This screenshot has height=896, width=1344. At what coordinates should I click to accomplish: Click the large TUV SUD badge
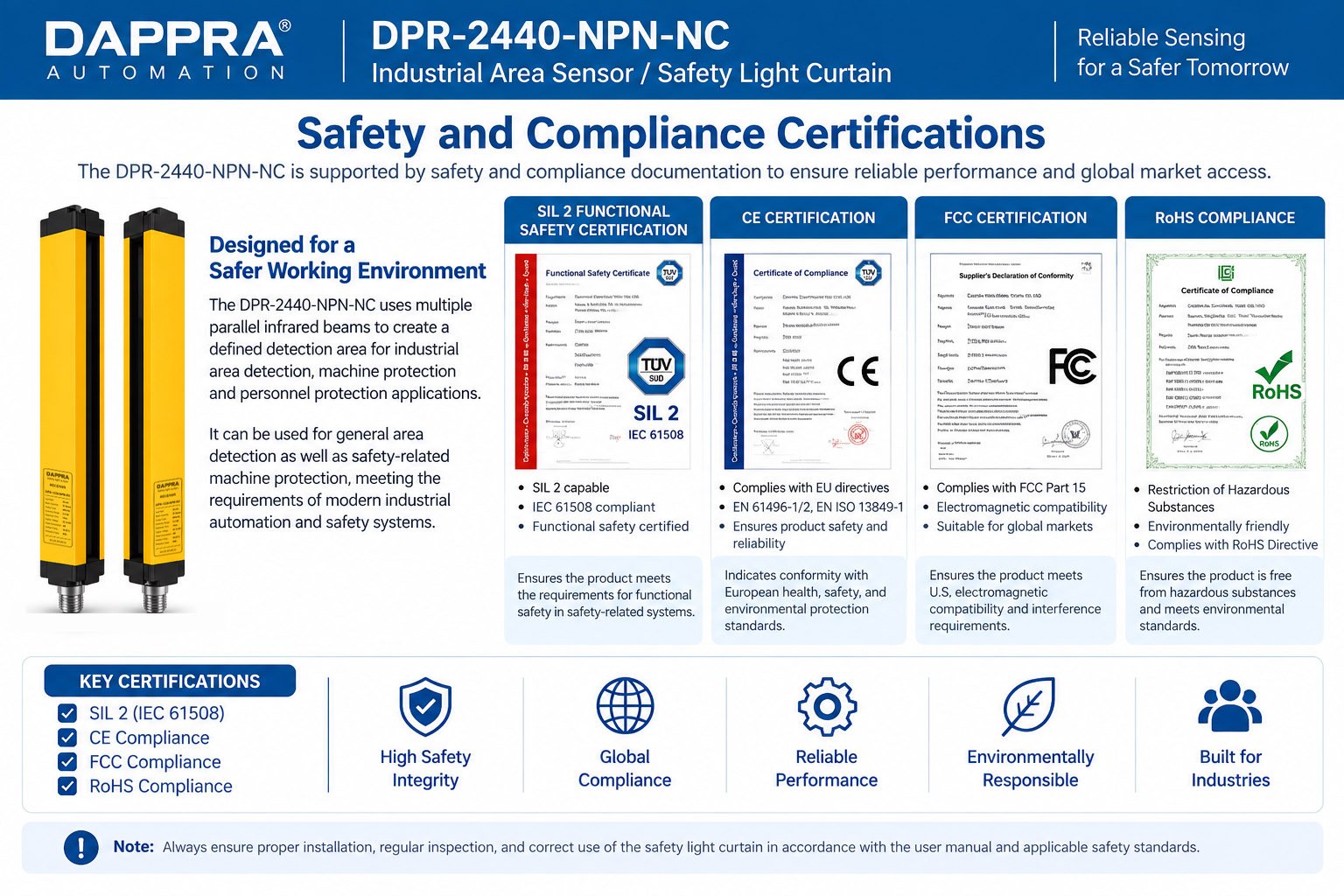[656, 367]
